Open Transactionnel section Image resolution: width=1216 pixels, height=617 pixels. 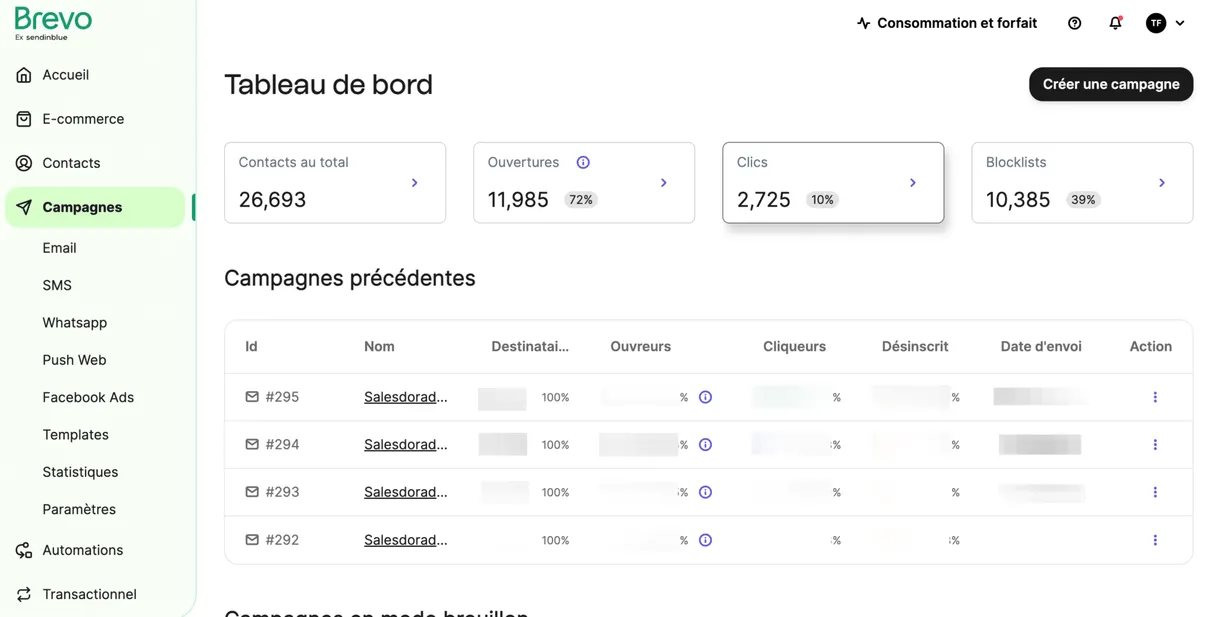pyautogui.click(x=89, y=594)
